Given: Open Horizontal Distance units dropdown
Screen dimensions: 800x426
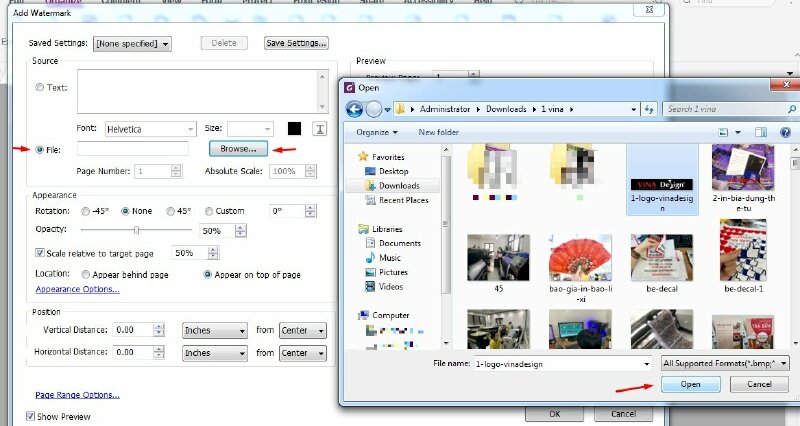Looking at the screenshot, I should click(x=215, y=353).
